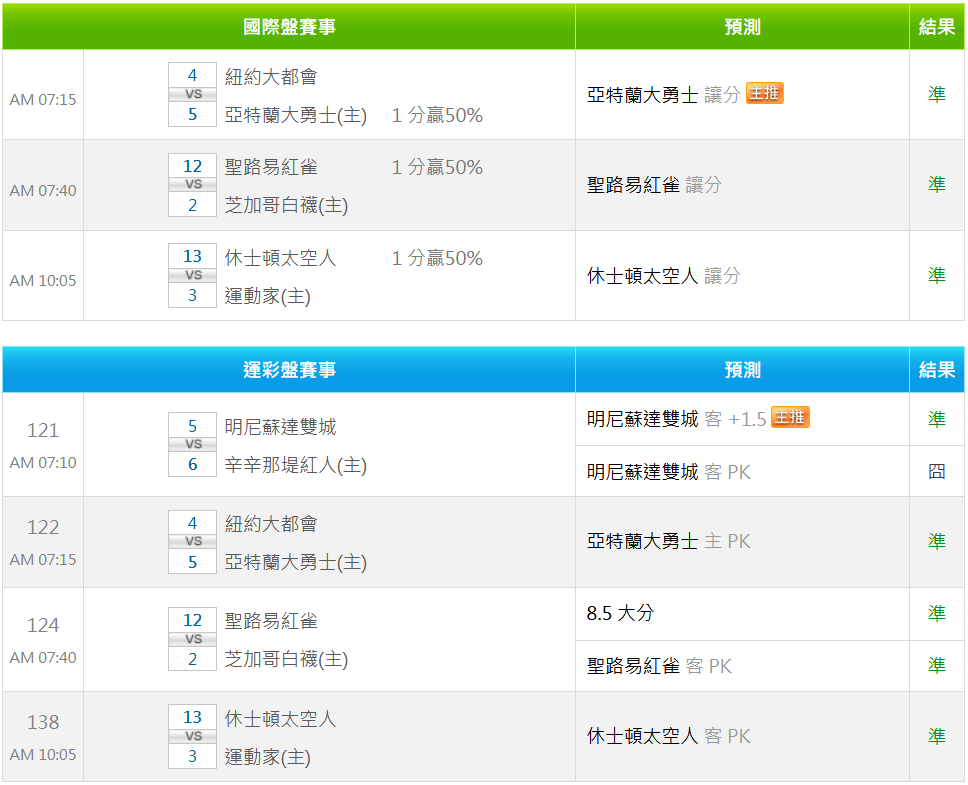Click score 6 for 辛辛那堤紅人
This screenshot has height=785, width=968.
tap(193, 464)
